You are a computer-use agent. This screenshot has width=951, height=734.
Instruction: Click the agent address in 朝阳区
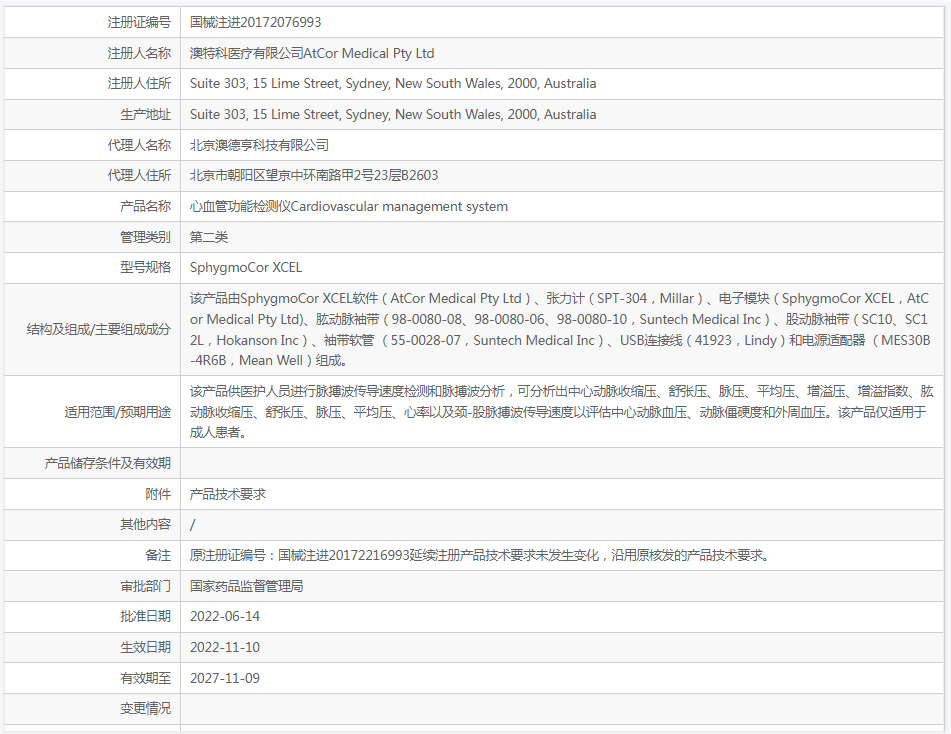tap(314, 175)
